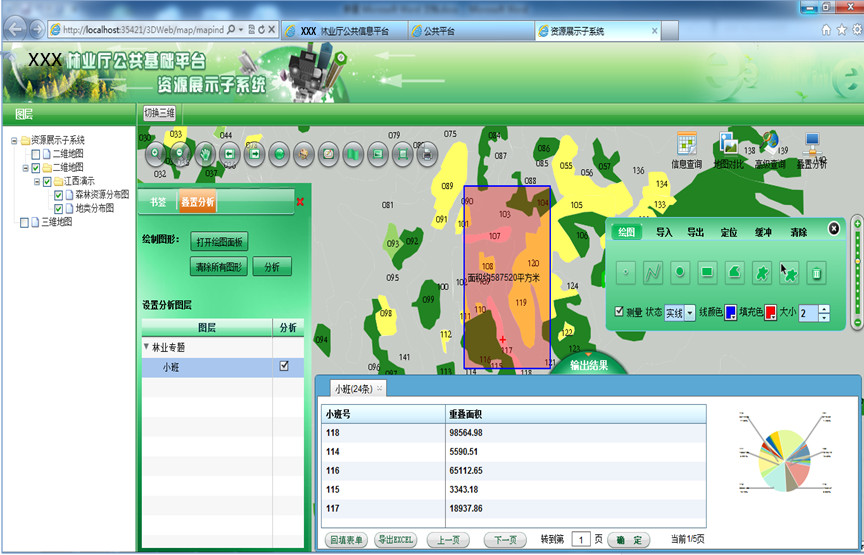Select the draw rectangle shape tool
Screen dimensions: 864x555
tap(707, 271)
